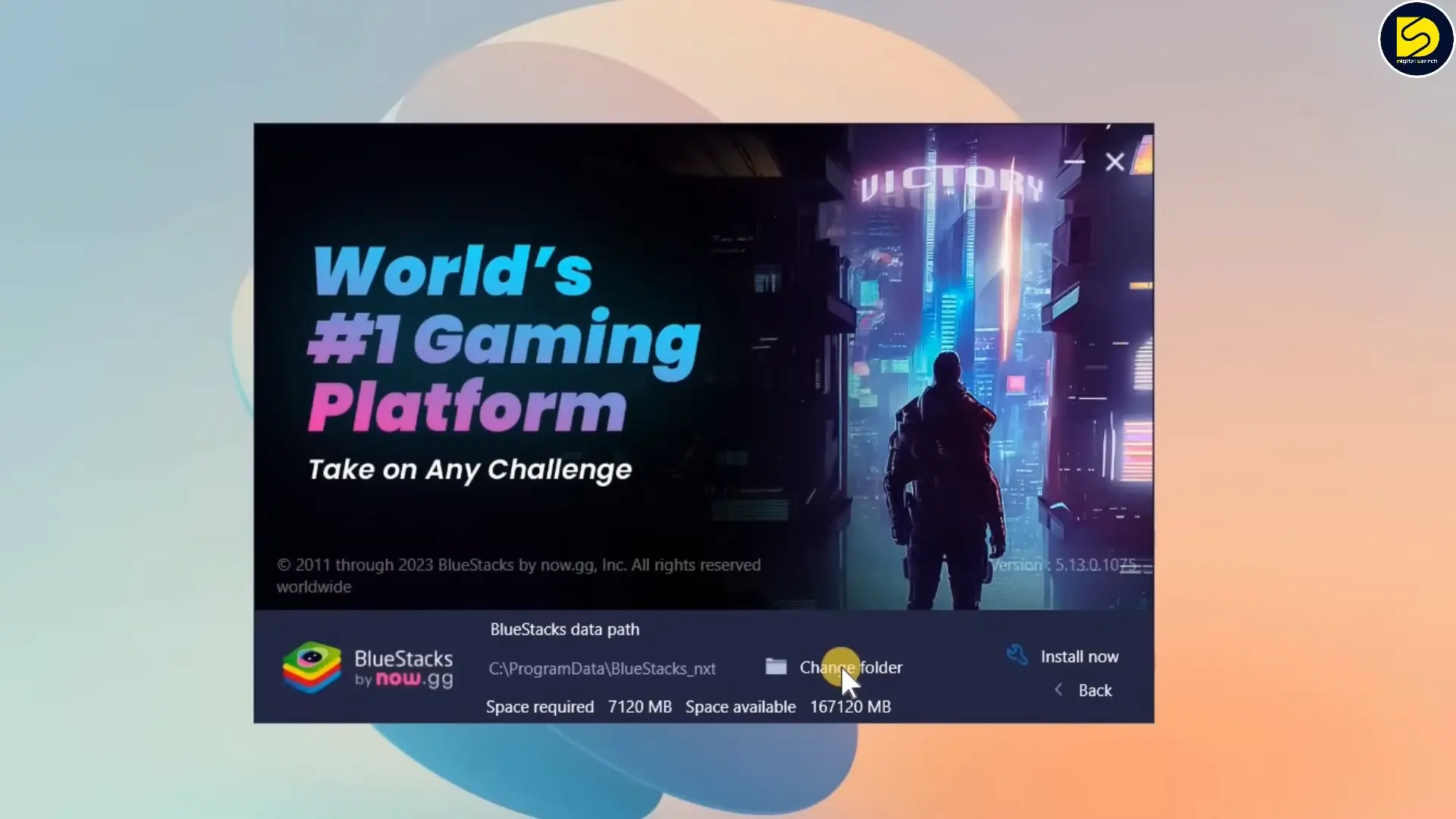Click the 'Take on Any Challenge' tagline
The height and width of the screenshot is (819, 1456).
coord(470,470)
